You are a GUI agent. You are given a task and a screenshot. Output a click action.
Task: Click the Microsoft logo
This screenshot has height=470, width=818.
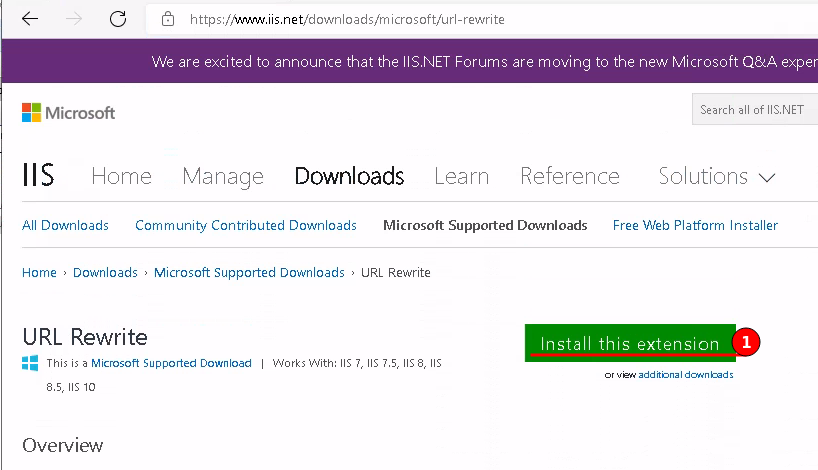click(x=68, y=113)
